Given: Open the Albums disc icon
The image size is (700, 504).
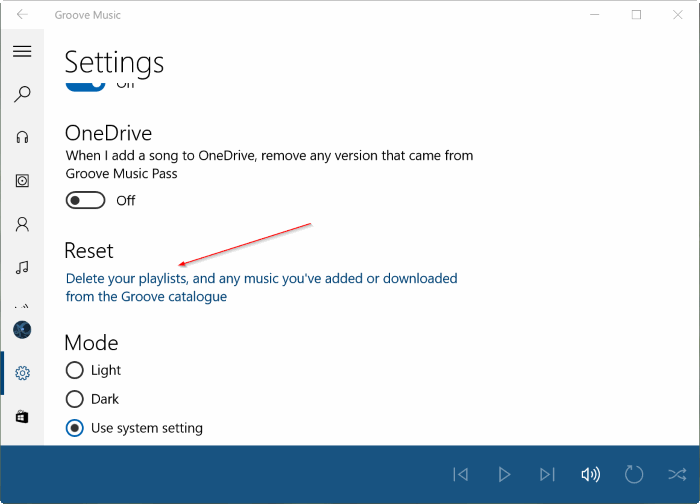Looking at the screenshot, I should click(x=22, y=180).
